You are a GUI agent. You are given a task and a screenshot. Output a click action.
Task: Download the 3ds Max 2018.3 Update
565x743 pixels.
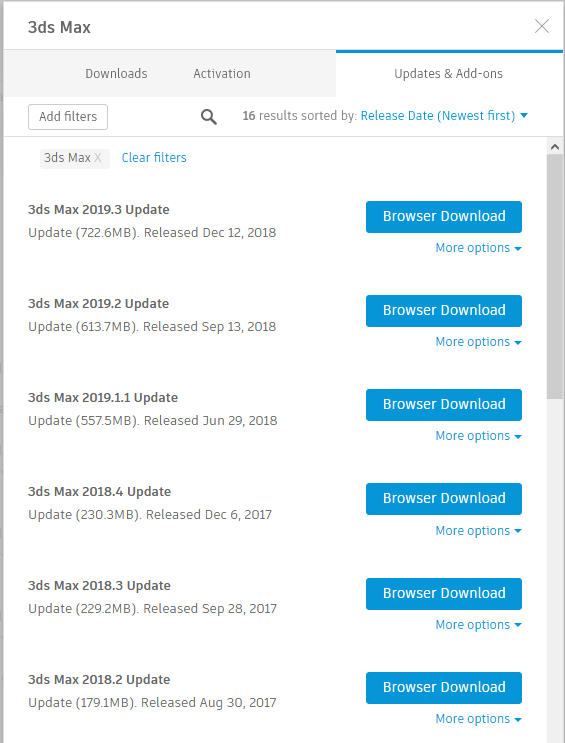tap(444, 594)
